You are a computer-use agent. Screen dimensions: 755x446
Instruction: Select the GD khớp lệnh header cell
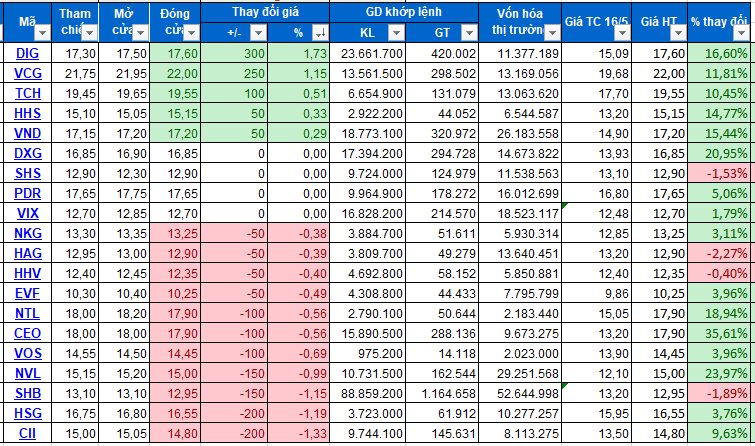pos(404,13)
